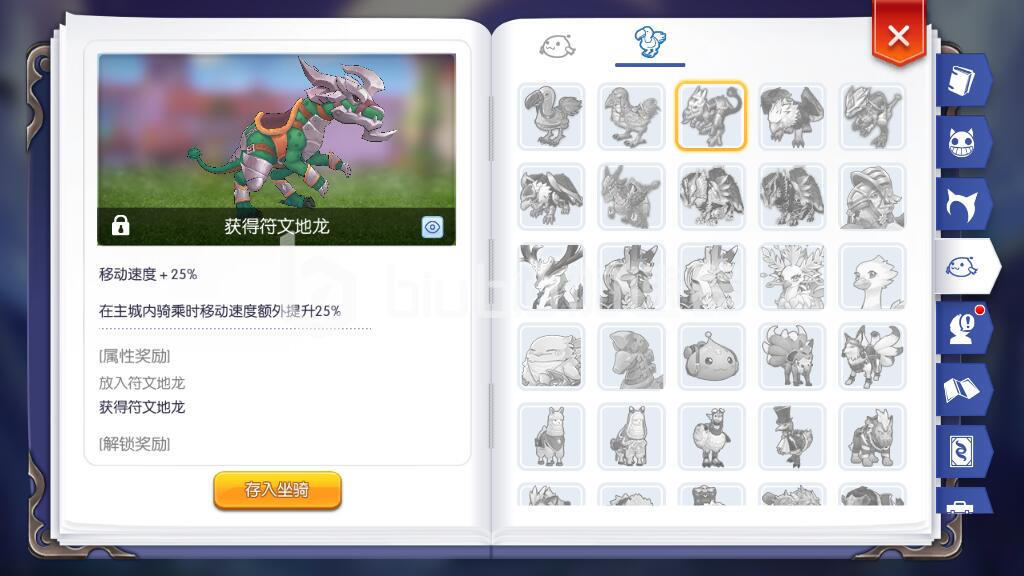Select the antlered deer mount thumbnail
Viewport: 1024px width, 576px height.
tap(551, 276)
